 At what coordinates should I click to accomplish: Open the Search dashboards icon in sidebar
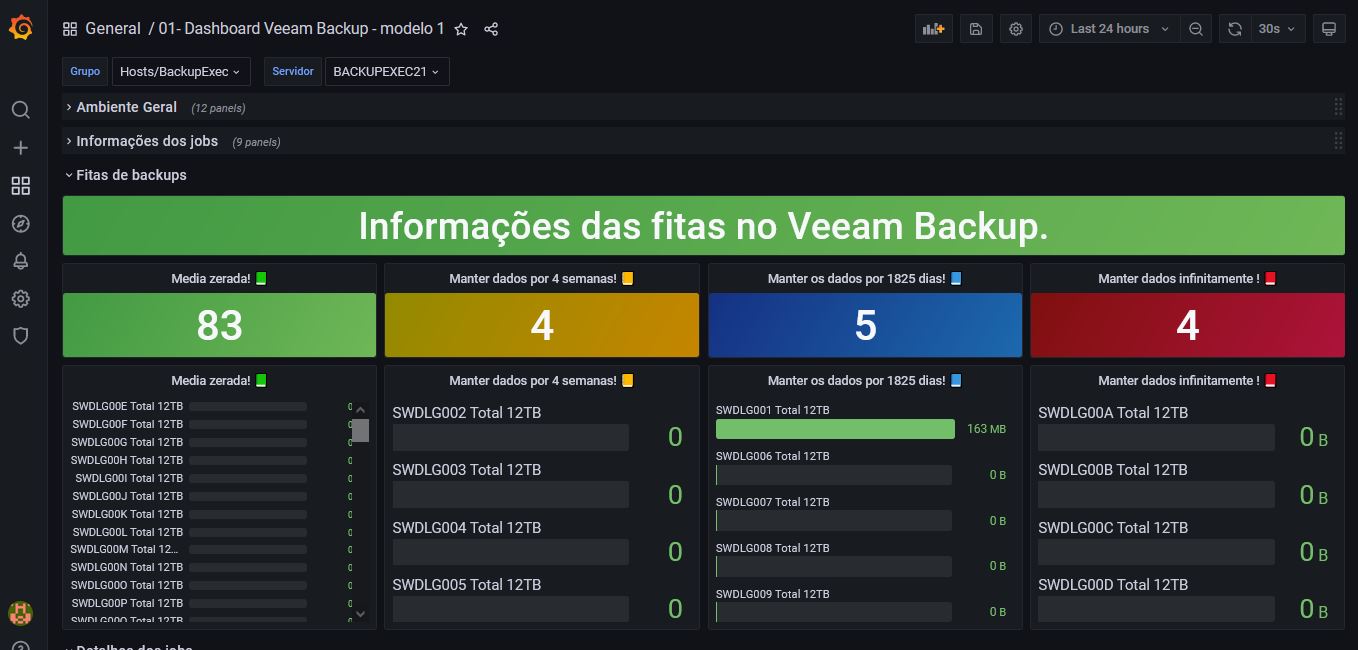(20, 110)
